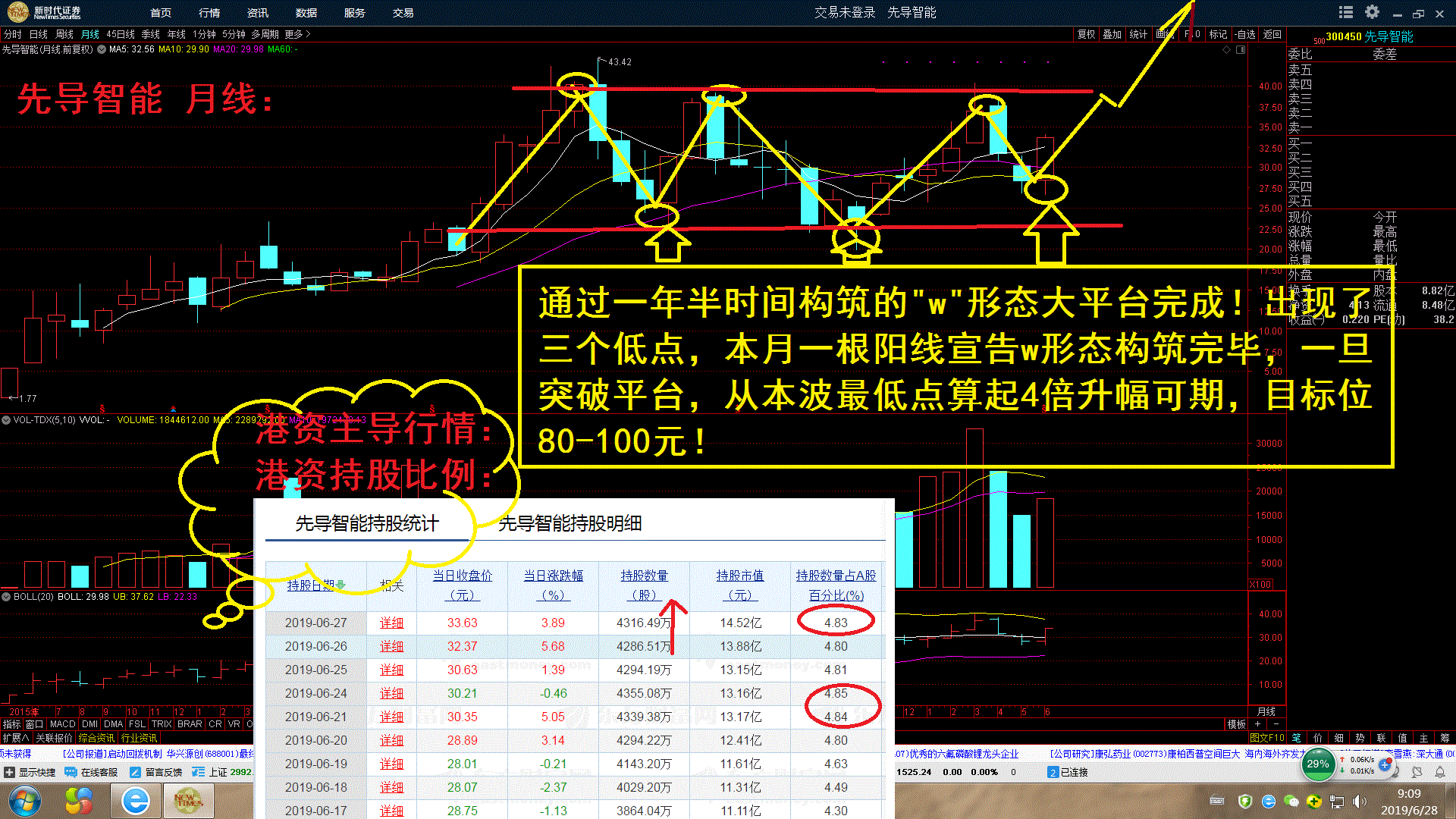
Task: Click the bell notification icon in status bar
Action: [1440, 772]
